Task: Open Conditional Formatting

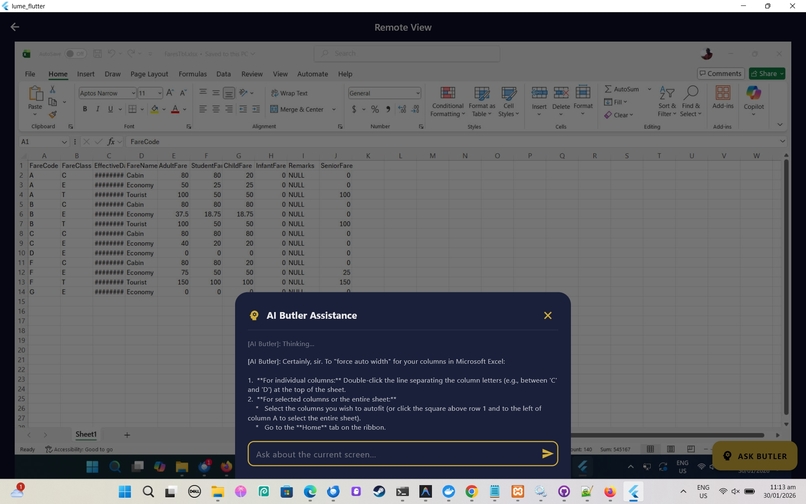Action: (447, 102)
